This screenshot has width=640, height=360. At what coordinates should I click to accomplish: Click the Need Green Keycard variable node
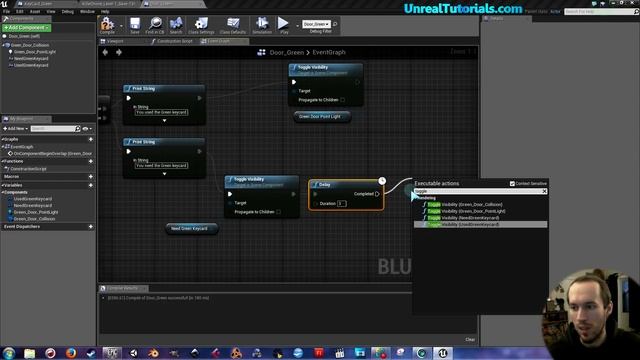192,229
